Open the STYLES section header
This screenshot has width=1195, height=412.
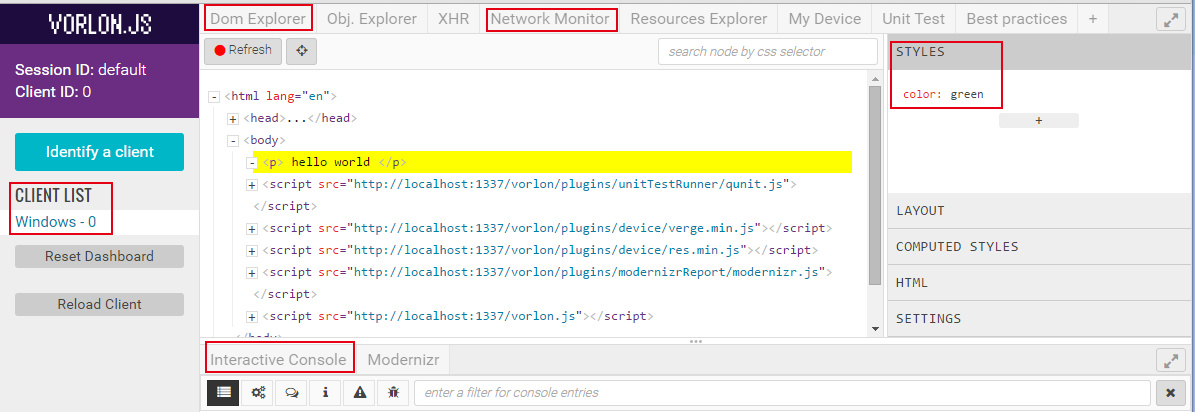(x=1041, y=52)
